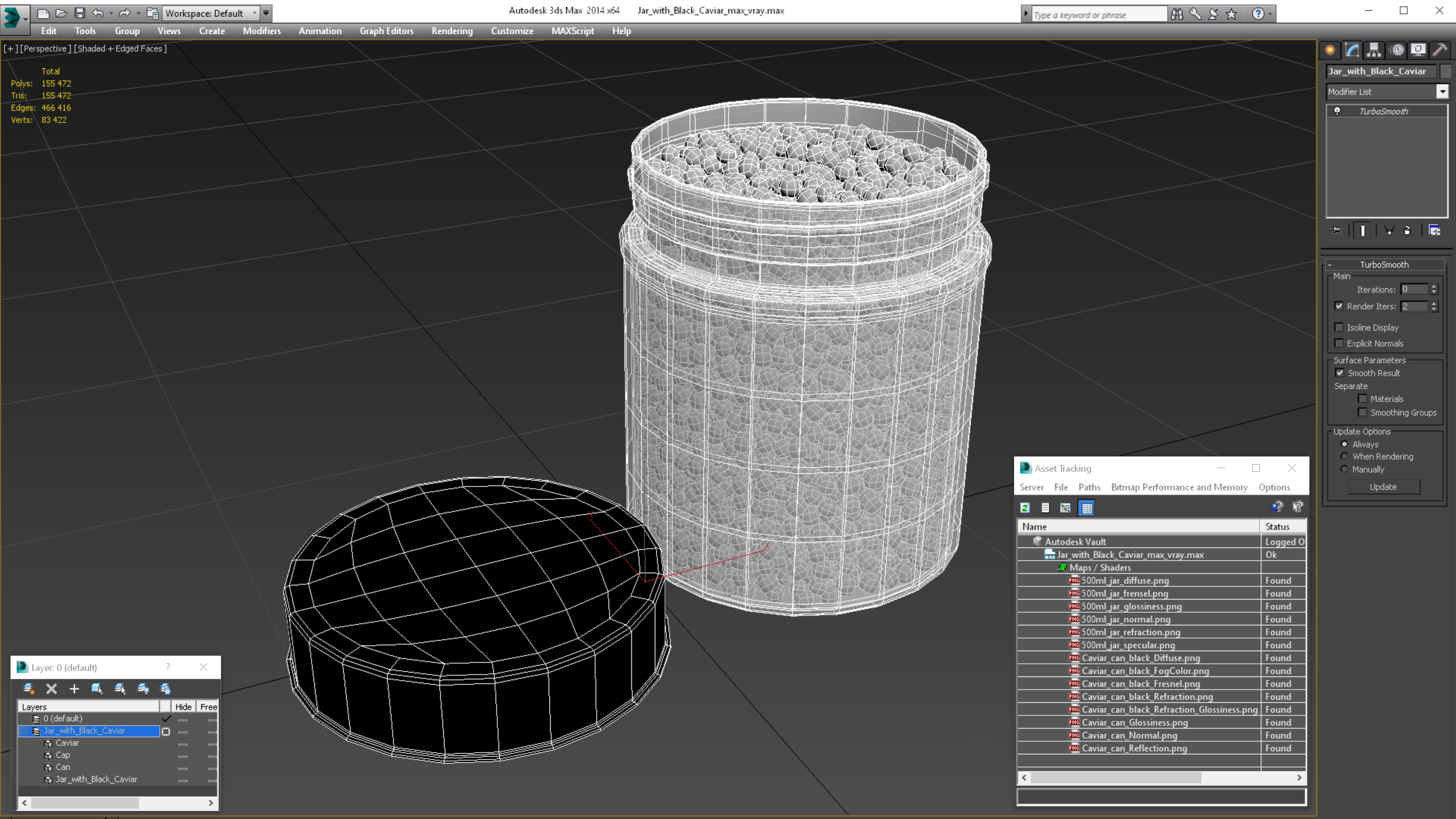Click Delete Layer X icon in Layer dialog
Image resolution: width=1456 pixels, height=819 pixels.
(x=52, y=689)
